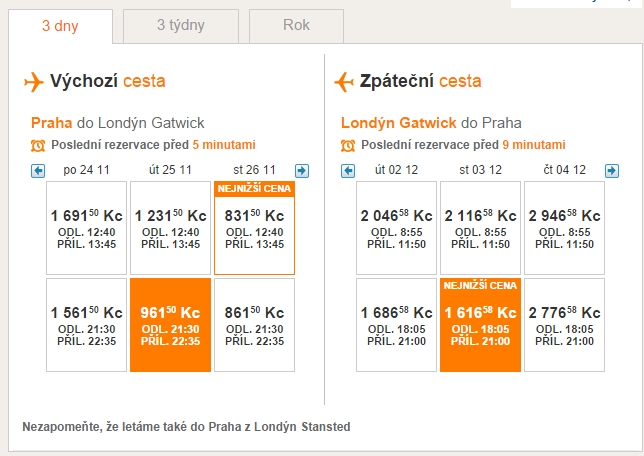This screenshot has width=644, height=456.
Task: Click alarm clock icon under Londýn Gatwick route
Action: [x=348, y=145]
